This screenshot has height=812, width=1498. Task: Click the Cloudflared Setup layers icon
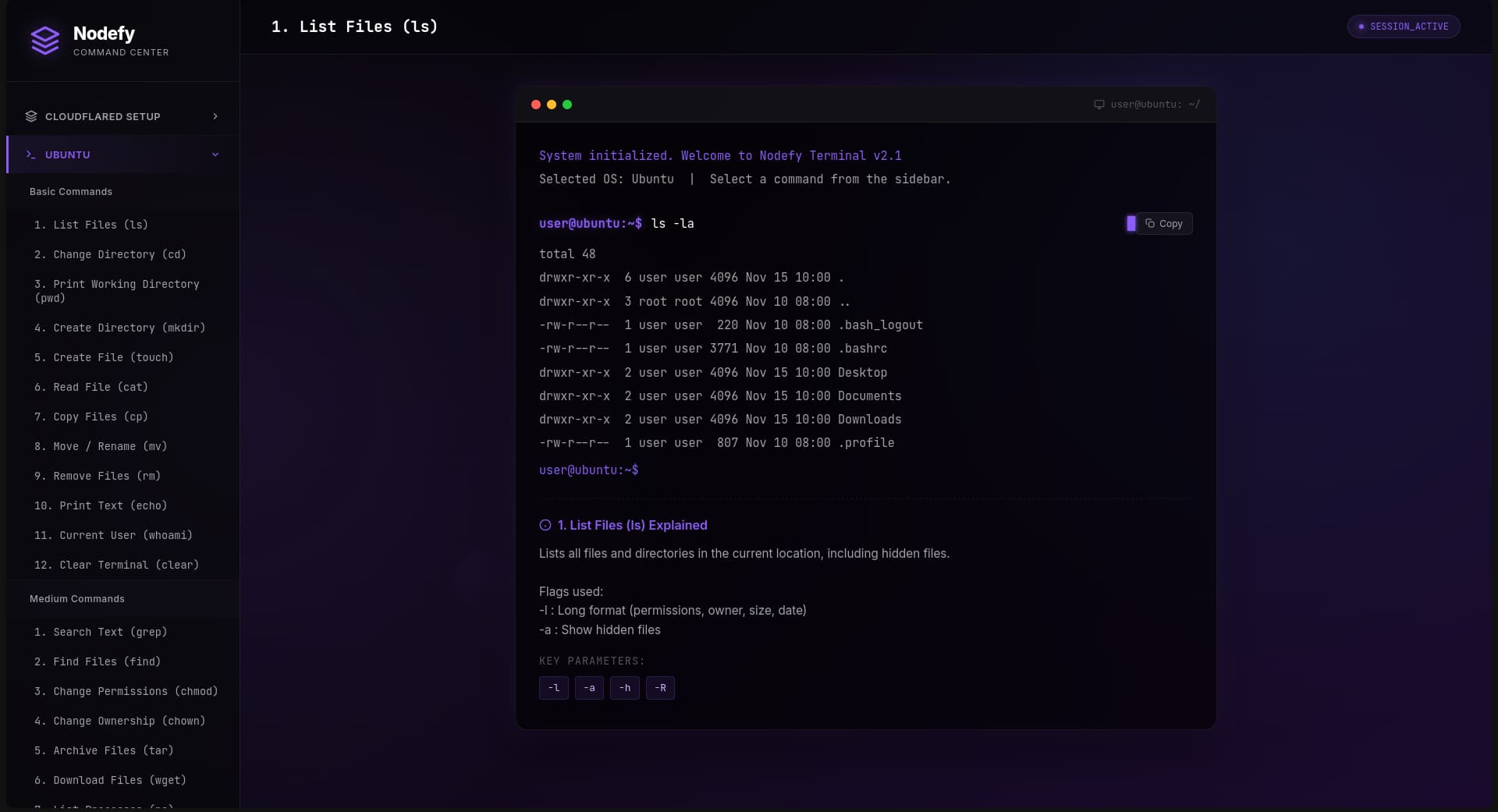coord(31,116)
